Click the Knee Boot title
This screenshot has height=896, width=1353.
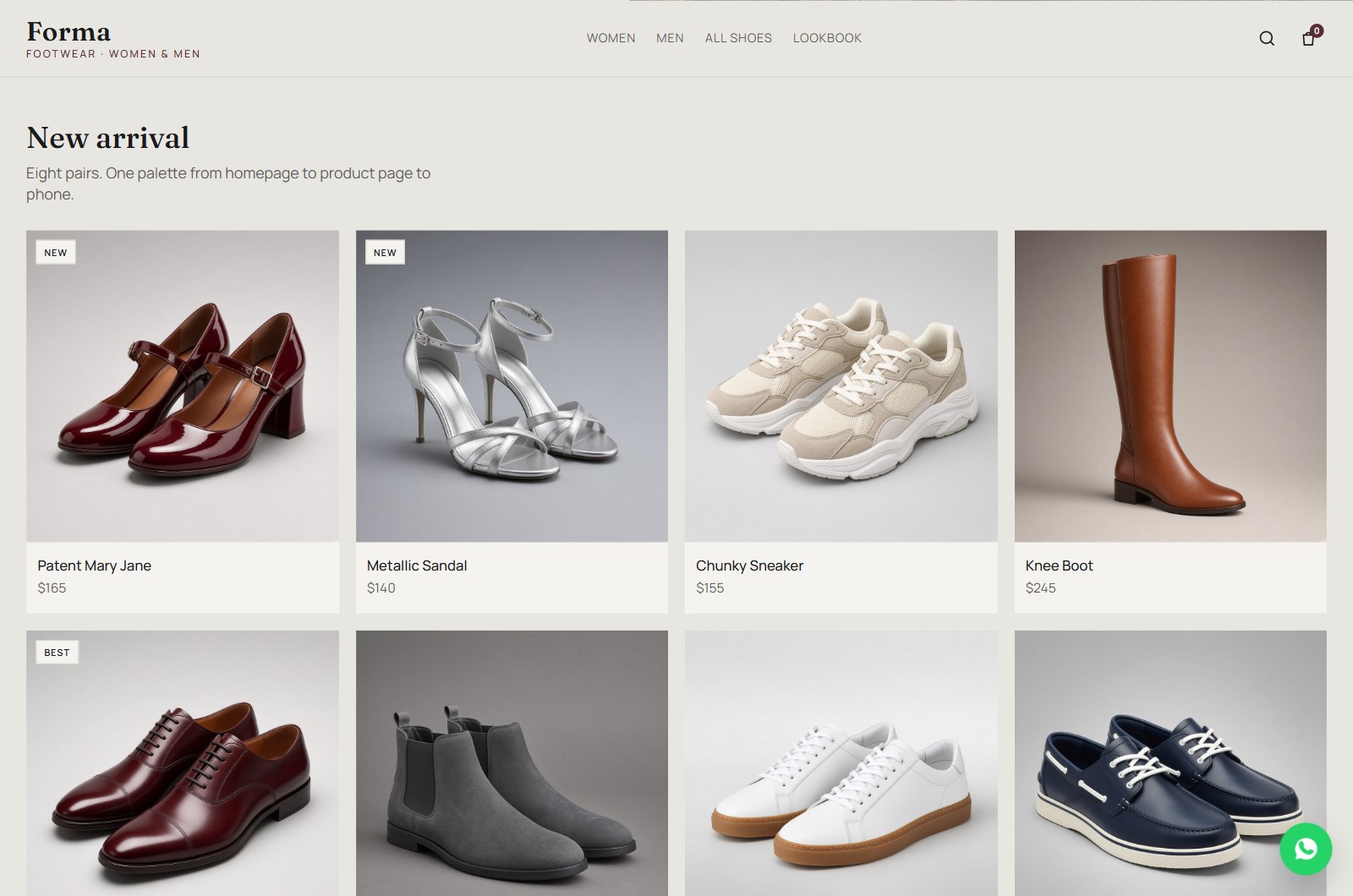pyautogui.click(x=1059, y=565)
